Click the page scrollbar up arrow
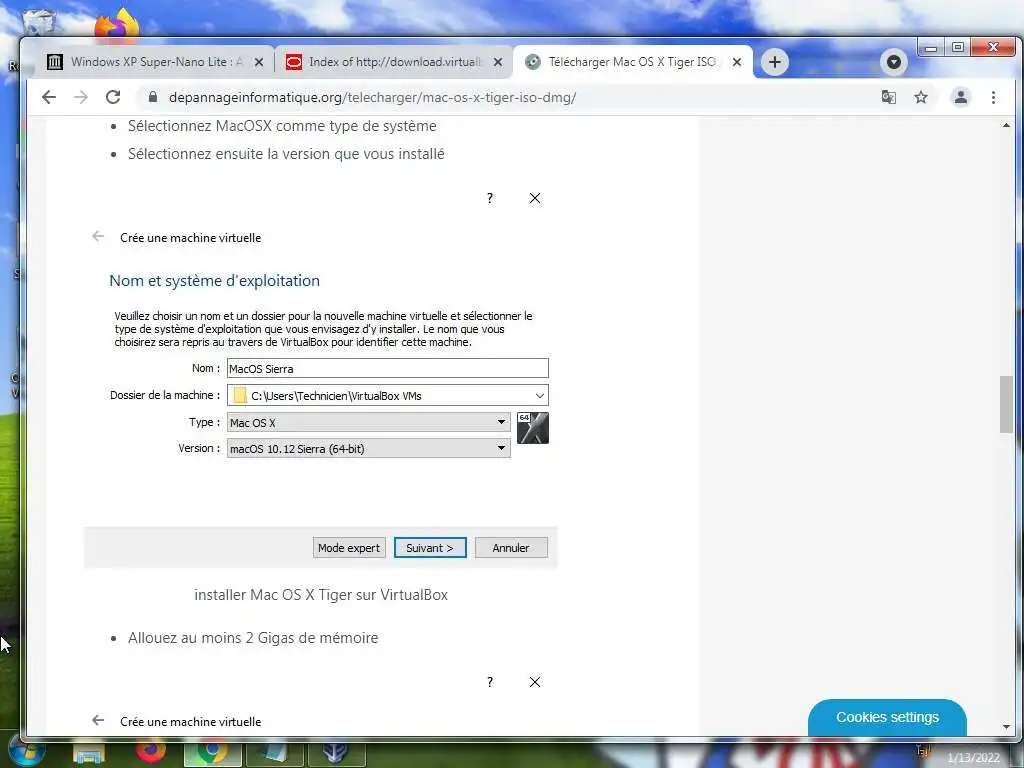 1006,125
